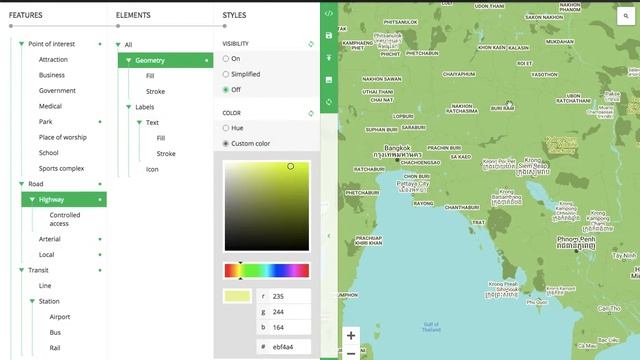Open the code view icon
Viewport: 640px width, 360px height.
pyautogui.click(x=329, y=13)
